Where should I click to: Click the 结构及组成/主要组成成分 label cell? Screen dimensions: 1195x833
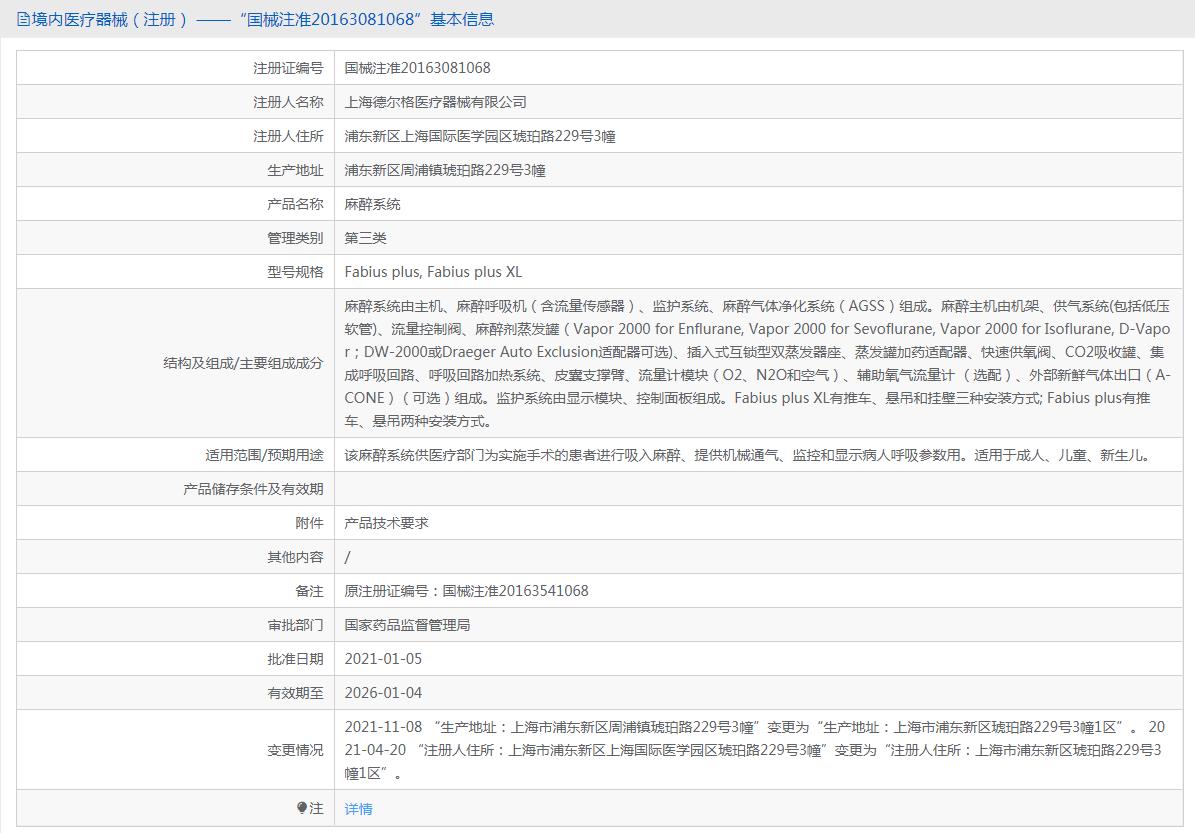click(175, 364)
